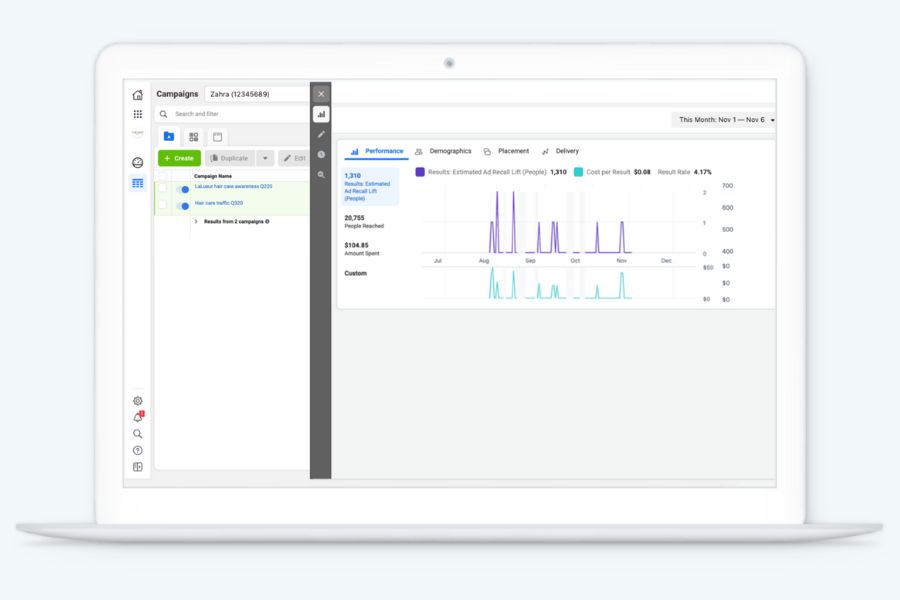
Task: Click the Campaigns panel title
Action: point(177,94)
